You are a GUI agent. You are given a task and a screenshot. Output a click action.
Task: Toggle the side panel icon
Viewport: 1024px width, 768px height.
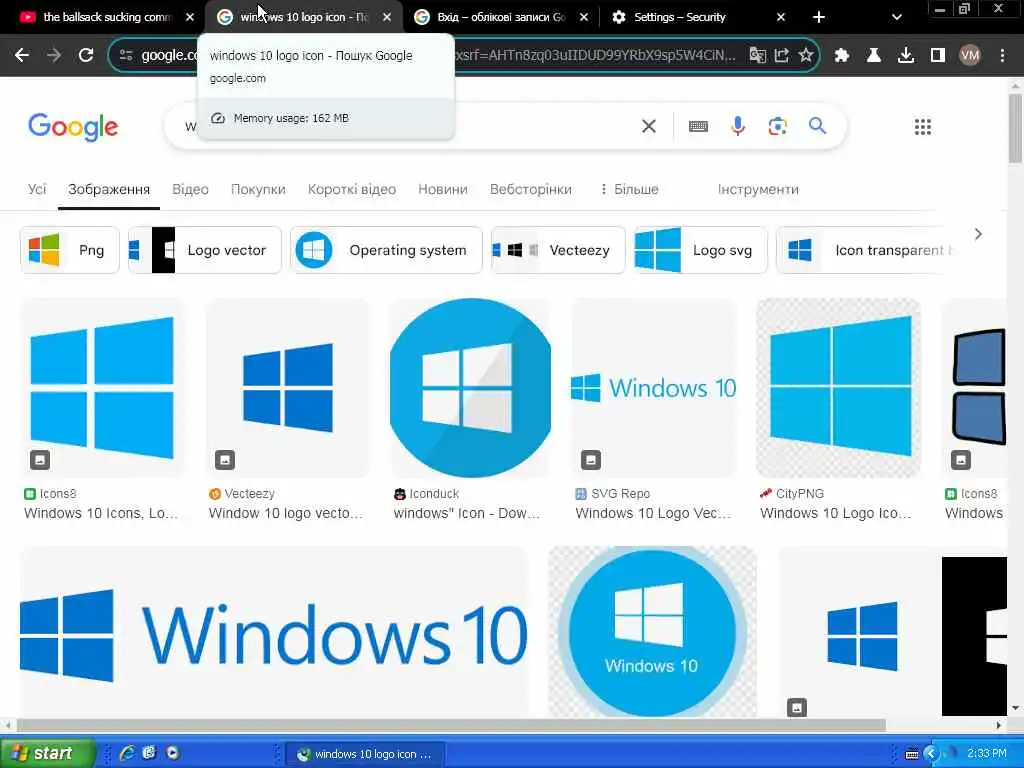pyautogui.click(x=938, y=56)
